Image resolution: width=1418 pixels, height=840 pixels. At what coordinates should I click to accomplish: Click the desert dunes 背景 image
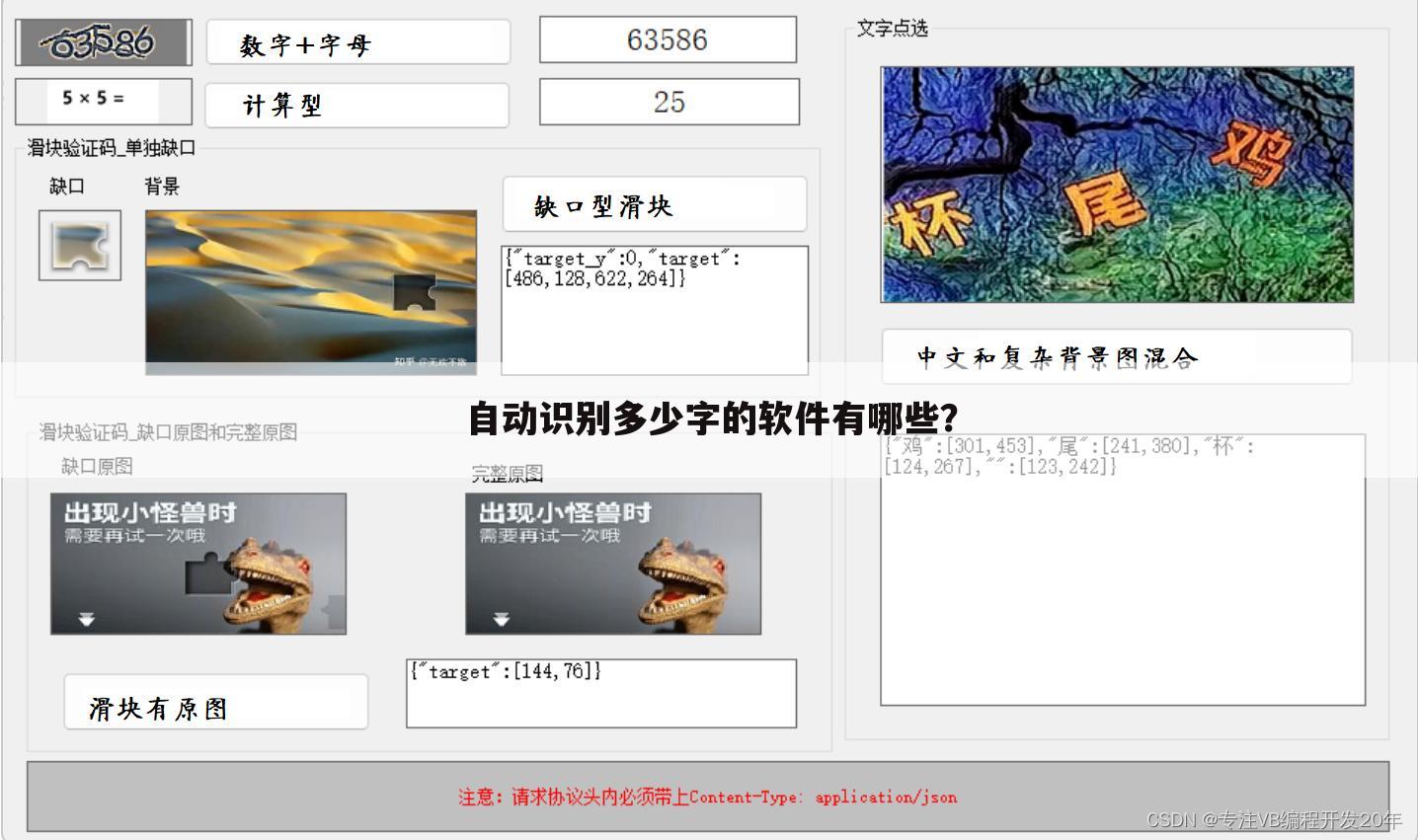(x=311, y=292)
